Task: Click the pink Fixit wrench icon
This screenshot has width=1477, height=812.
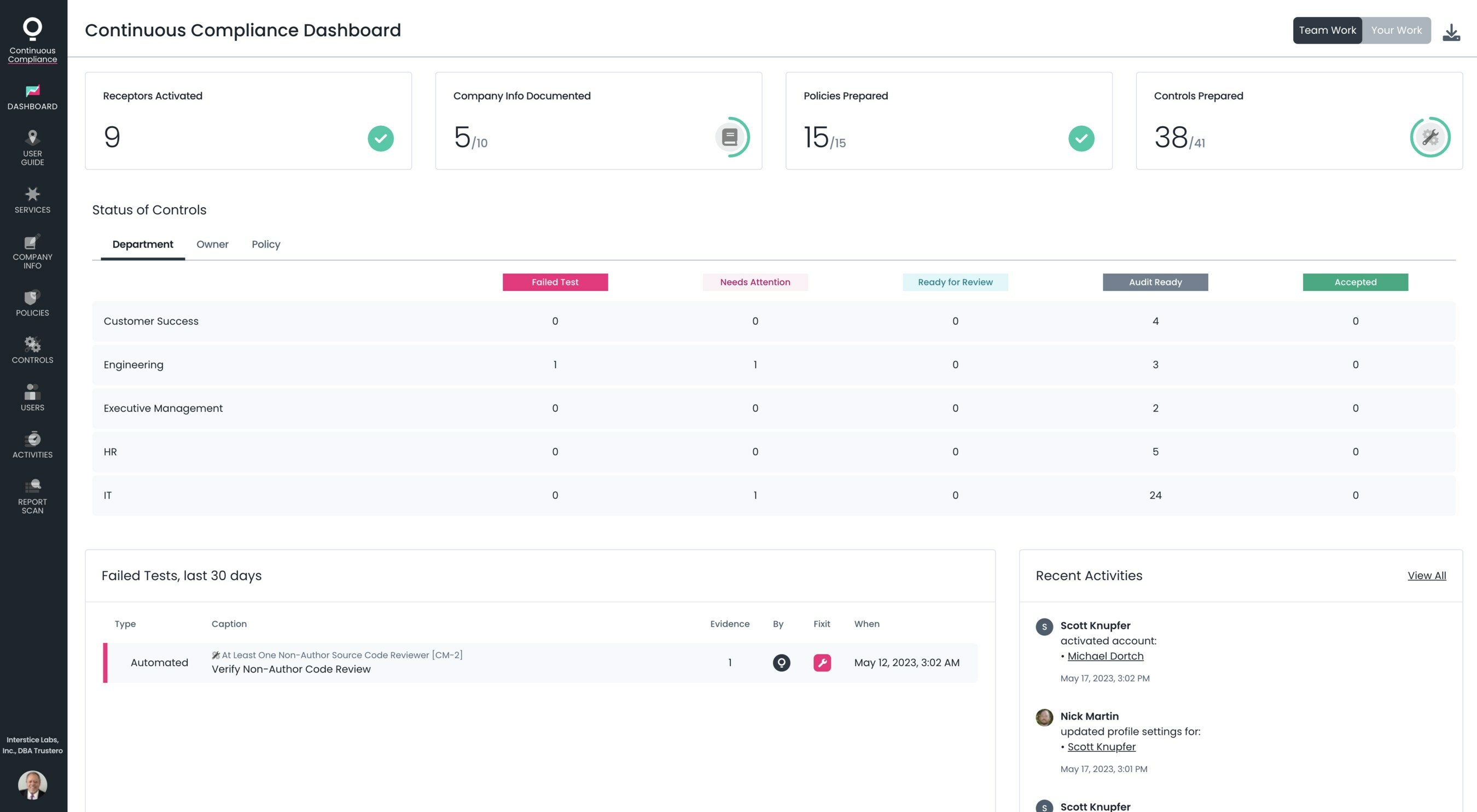Action: click(x=822, y=662)
